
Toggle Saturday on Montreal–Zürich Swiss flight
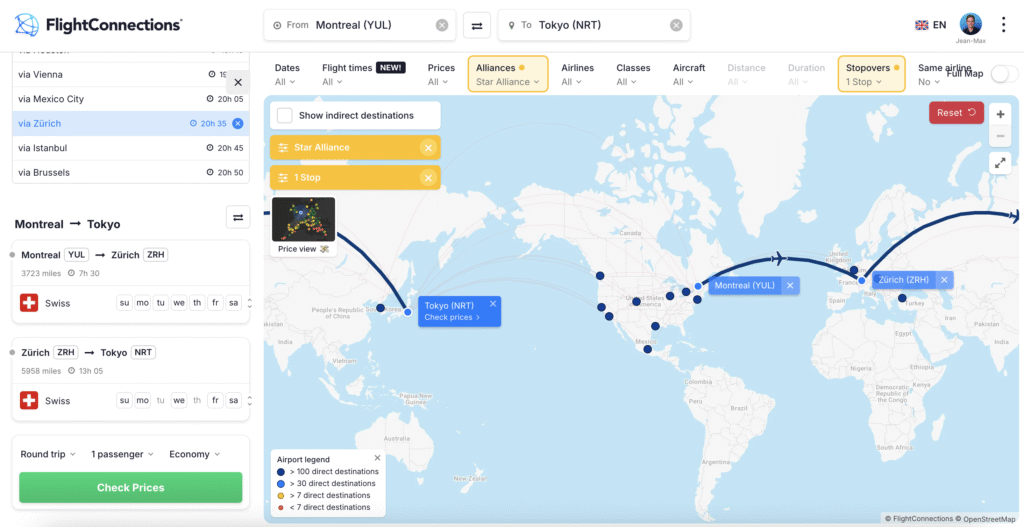233,303
